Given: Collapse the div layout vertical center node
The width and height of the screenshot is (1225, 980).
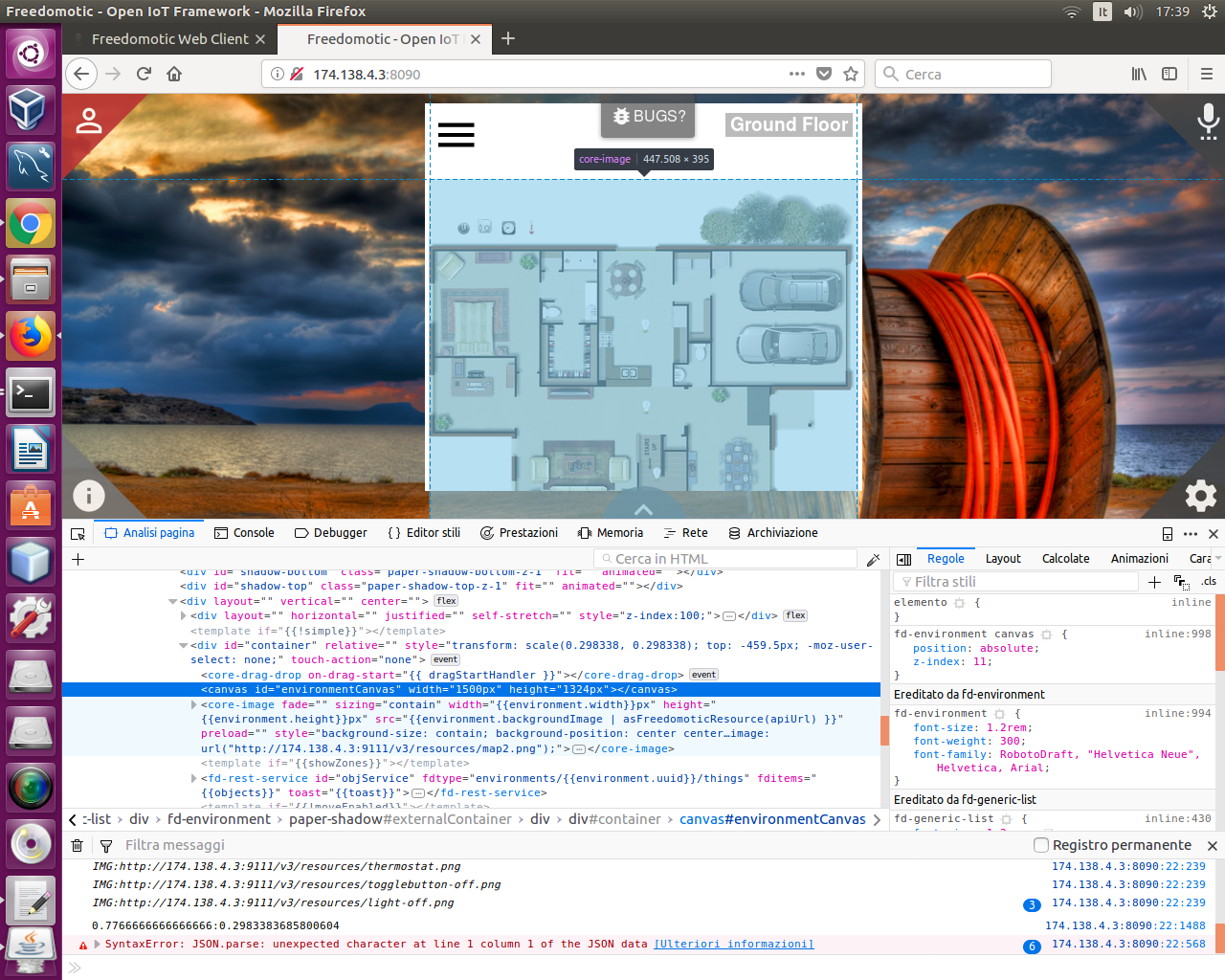Looking at the screenshot, I should (x=173, y=602).
